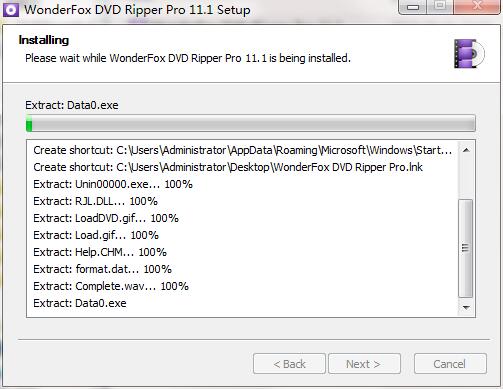This screenshot has height=389, width=503.
Task: Click the film reel DVD installer icon
Action: (469, 53)
